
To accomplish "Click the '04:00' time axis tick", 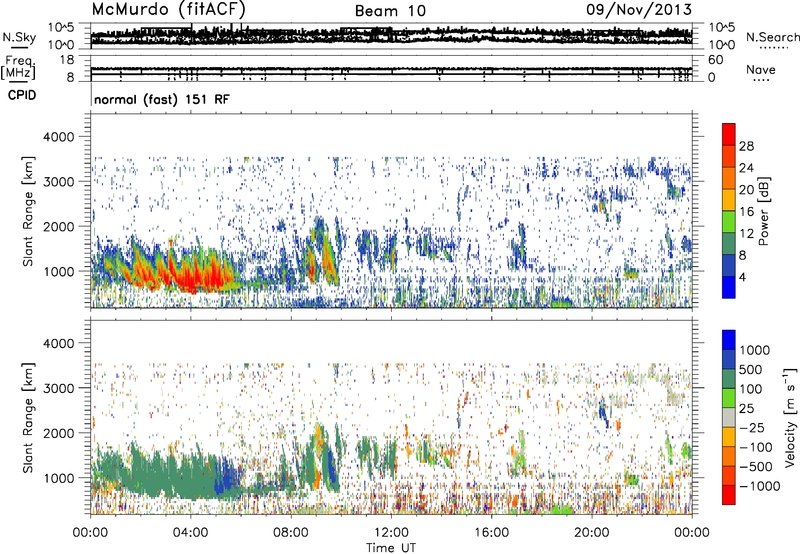I will (190, 533).
